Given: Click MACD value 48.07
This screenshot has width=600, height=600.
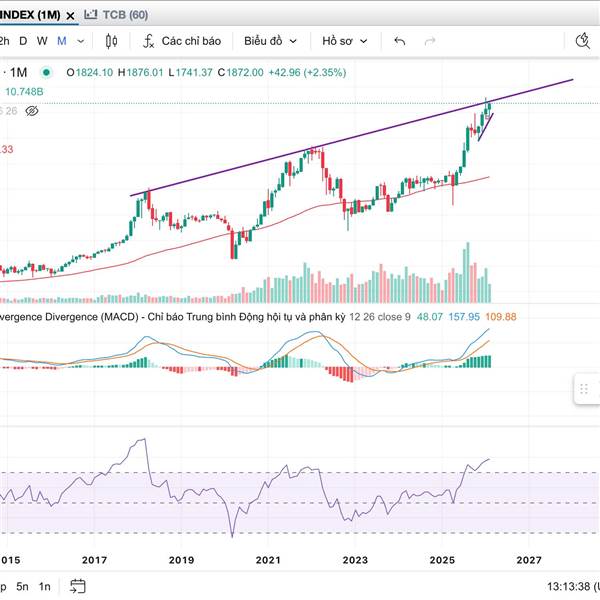Looking at the screenshot, I should click(429, 317).
